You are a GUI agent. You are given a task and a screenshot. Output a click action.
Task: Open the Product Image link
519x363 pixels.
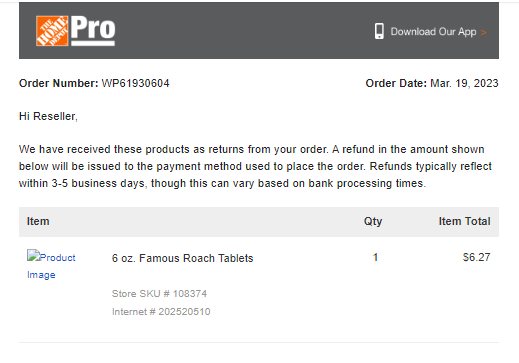[51, 266]
